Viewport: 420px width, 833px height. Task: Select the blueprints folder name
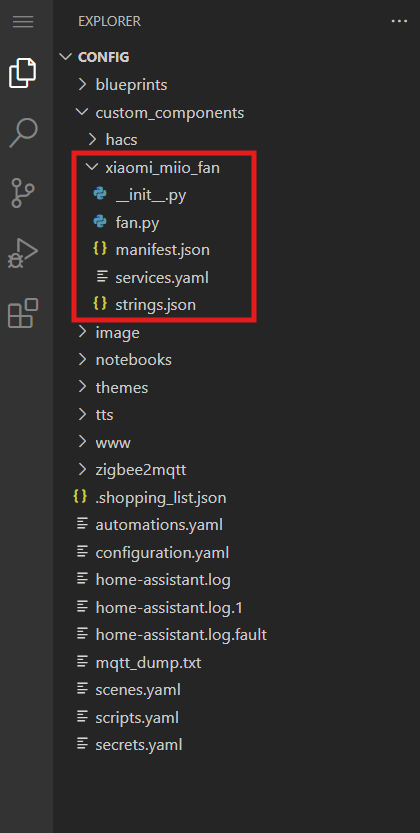131,84
